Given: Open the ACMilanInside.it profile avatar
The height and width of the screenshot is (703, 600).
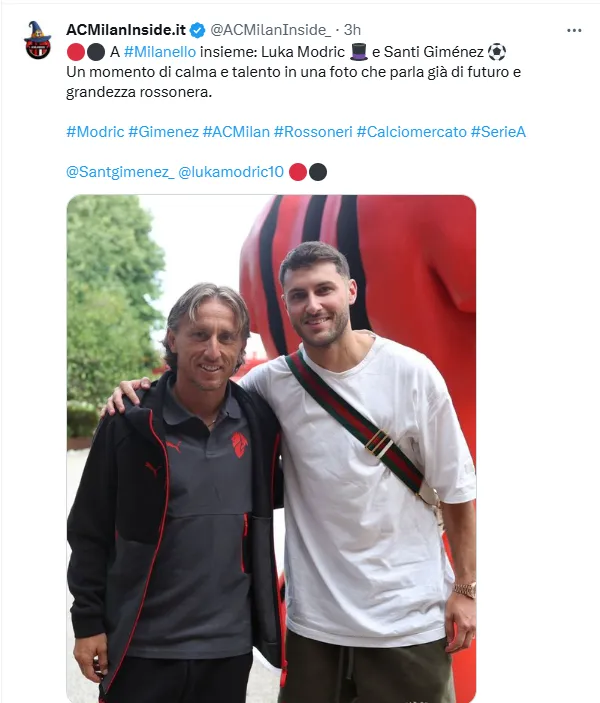Looking at the screenshot, I should coord(38,40).
